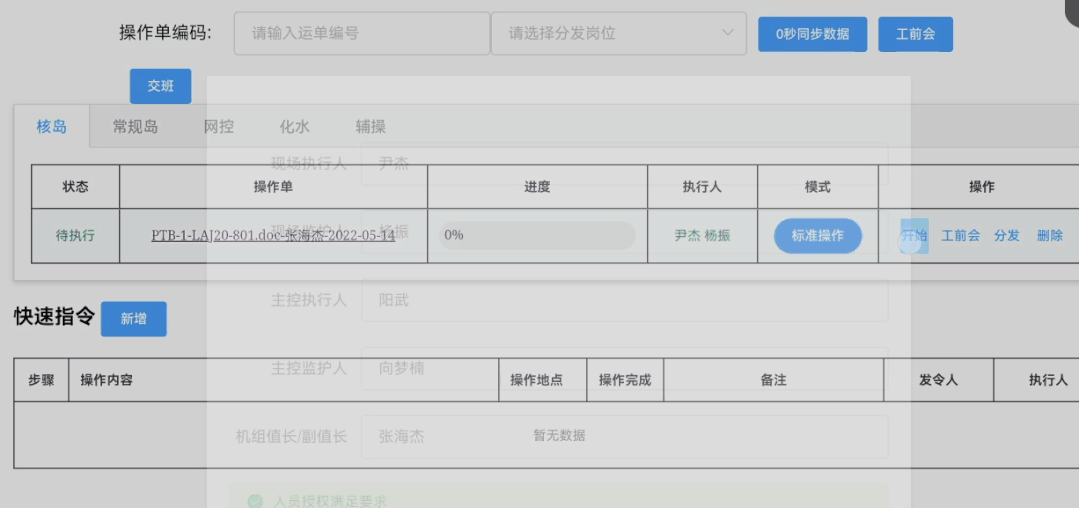Viewport: 1079px width, 508px height.
Task: Select the 核岛 tab
Action: click(52, 127)
